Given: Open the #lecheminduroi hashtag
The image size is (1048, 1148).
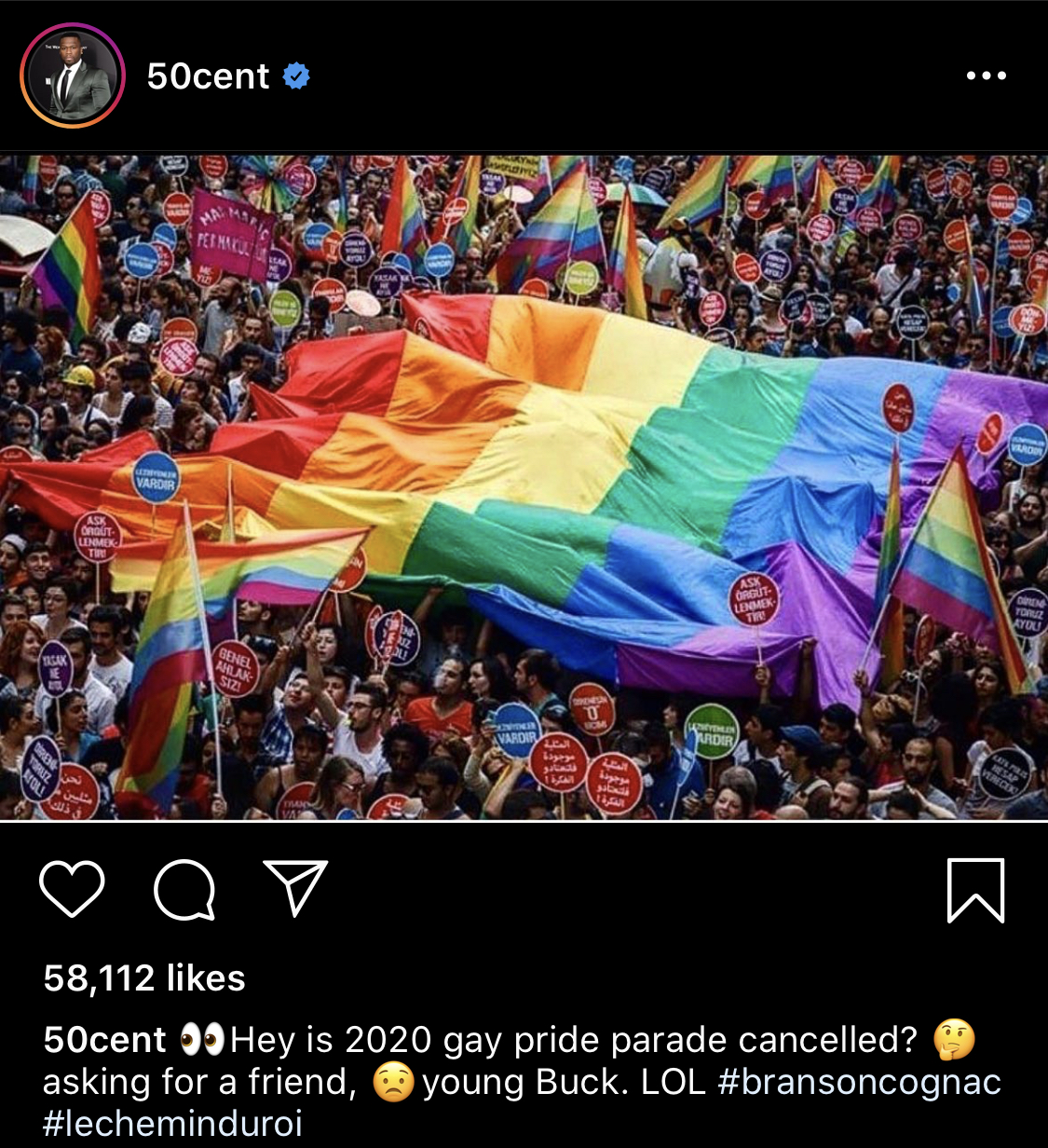Looking at the screenshot, I should click(173, 1123).
